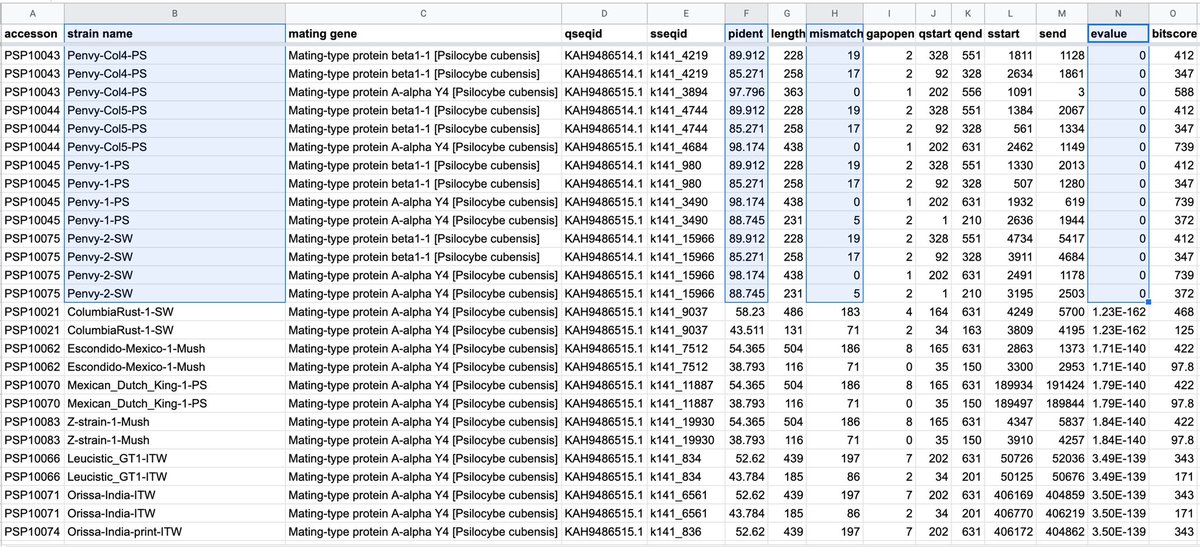
Task: Select the sstart cell showing 2462
Action: [x=1010, y=147]
